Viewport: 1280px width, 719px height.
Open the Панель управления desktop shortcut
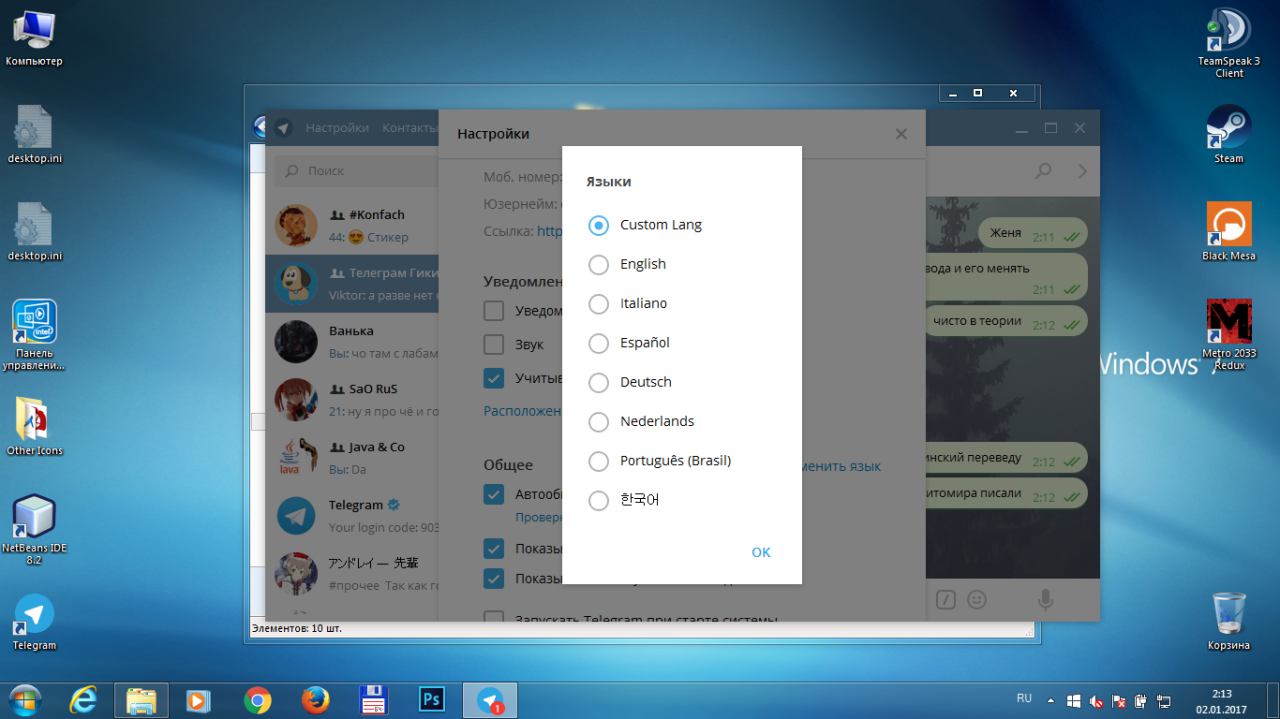pos(34,335)
